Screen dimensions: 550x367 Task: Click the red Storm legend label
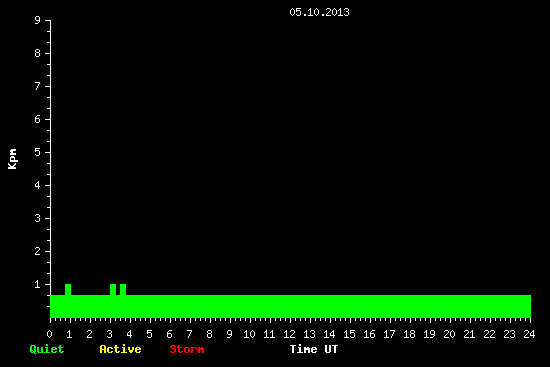coord(187,349)
